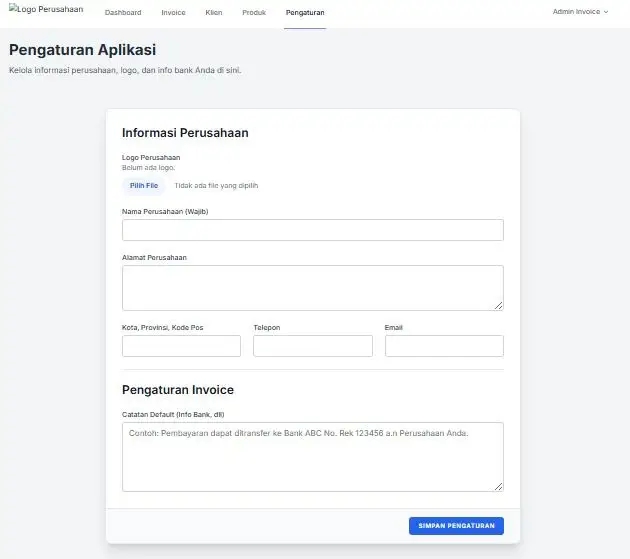The width and height of the screenshot is (630, 559).
Task: Click the 'Informasi Perusahaan' section heading
Action: point(185,133)
